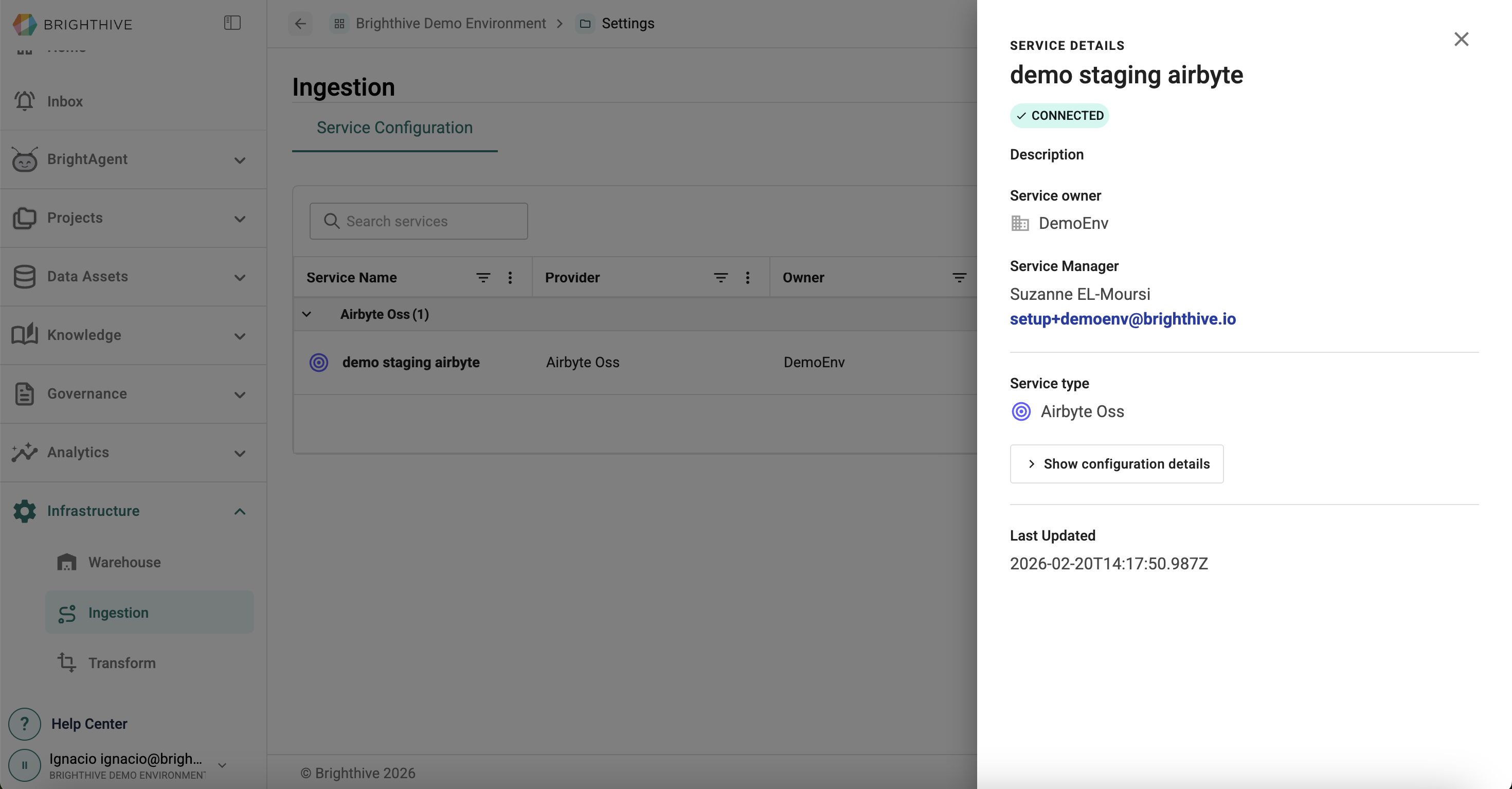Switch to the Service Configuration tab
Screen dimensions: 1512x789
click(x=394, y=128)
